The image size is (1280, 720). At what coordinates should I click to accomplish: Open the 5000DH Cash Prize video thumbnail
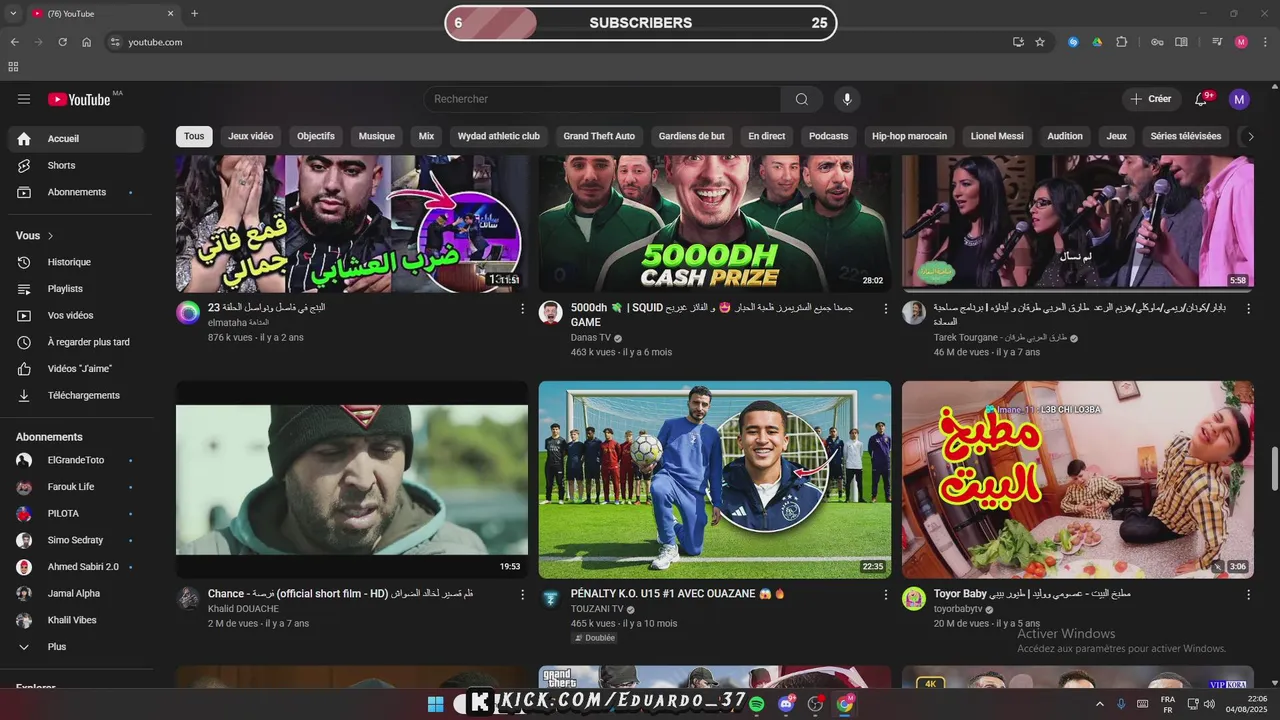coord(715,223)
